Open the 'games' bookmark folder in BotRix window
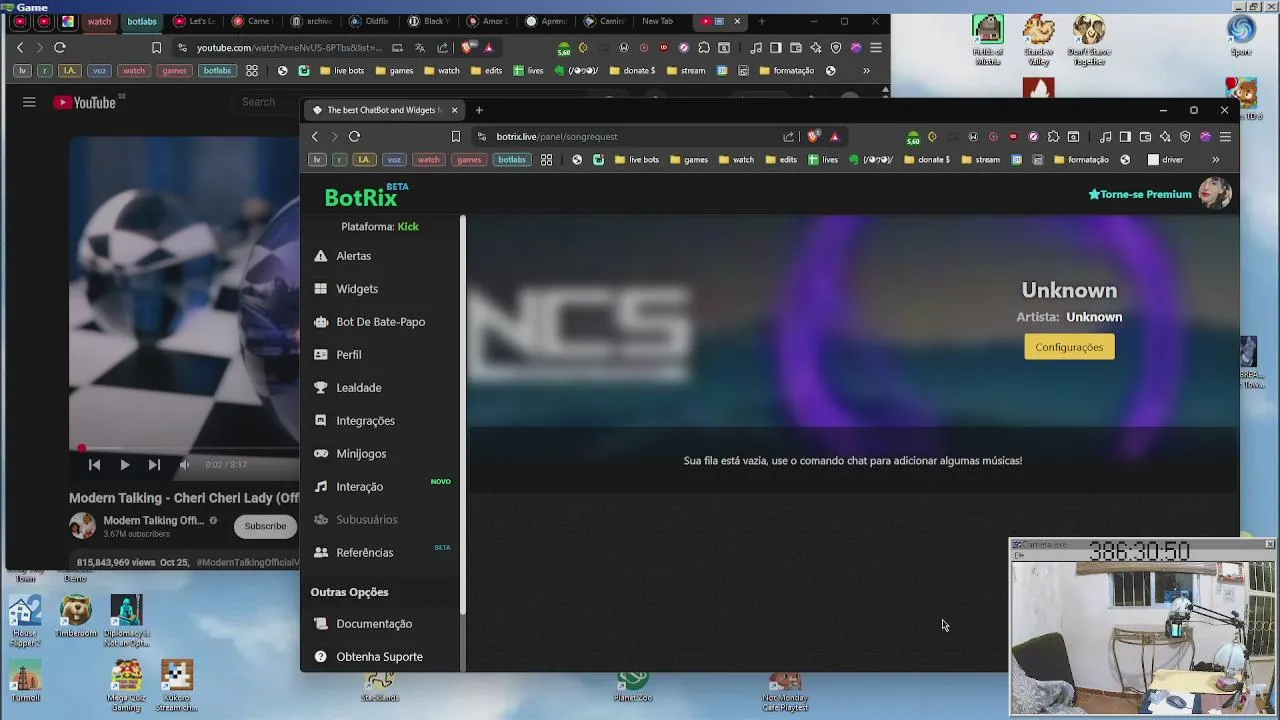 point(689,160)
